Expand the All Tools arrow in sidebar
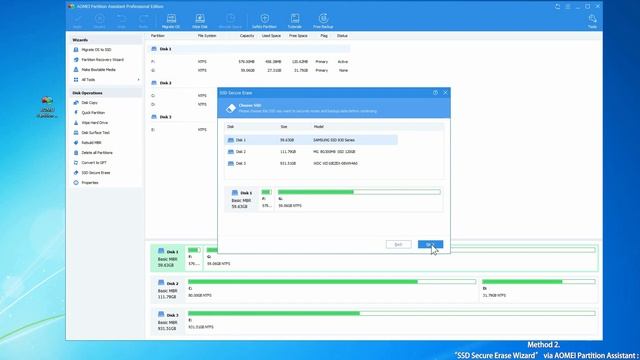 pos(138,80)
